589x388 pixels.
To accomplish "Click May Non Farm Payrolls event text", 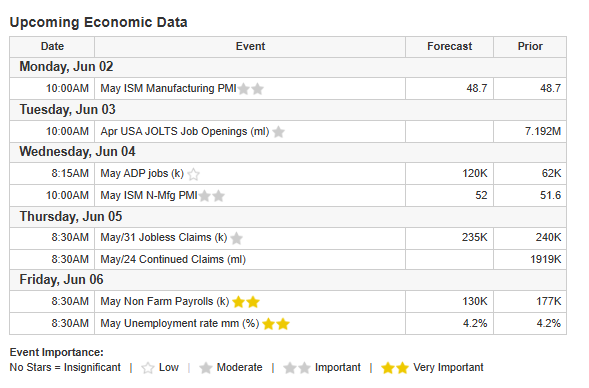I will point(165,302).
